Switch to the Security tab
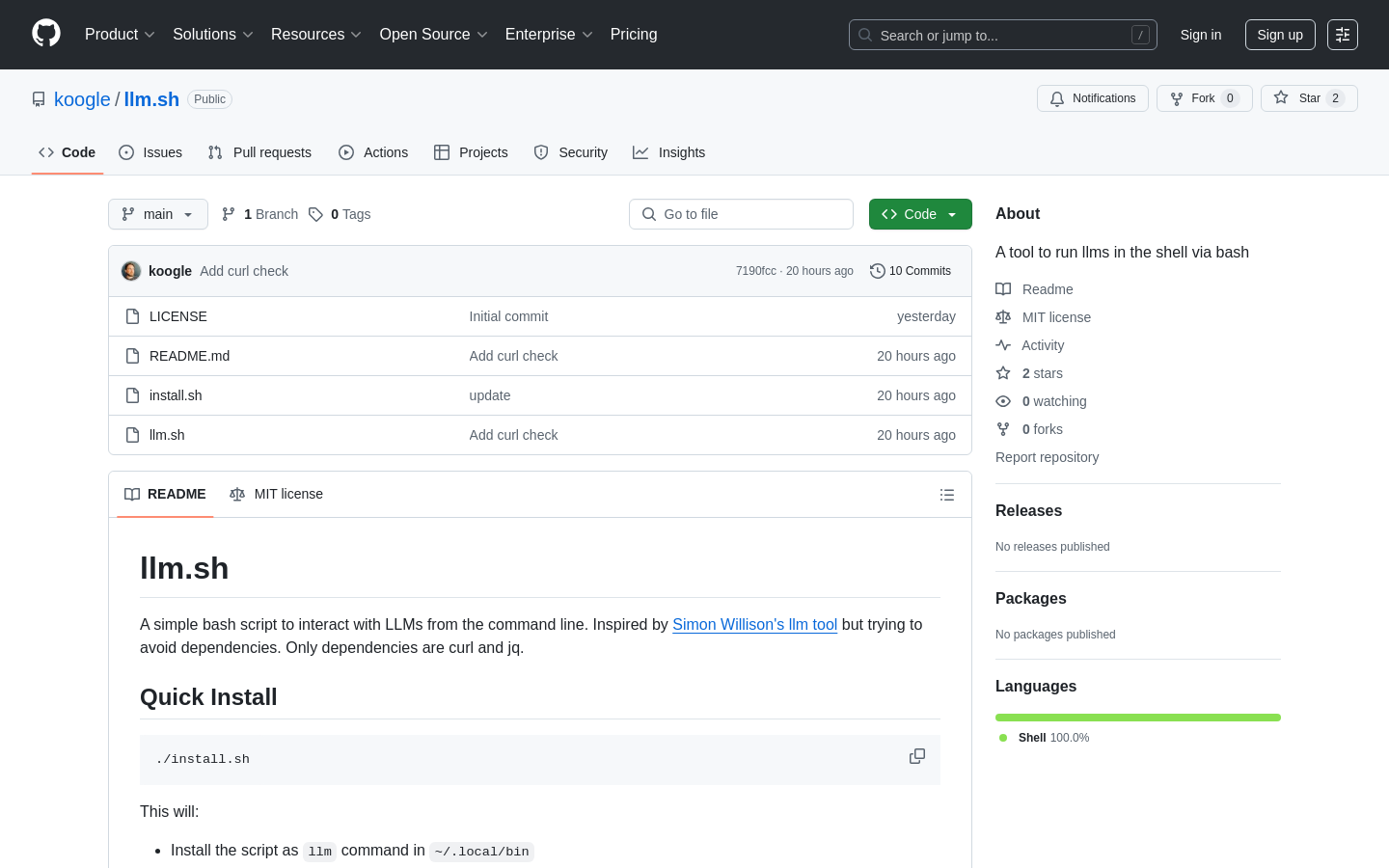This screenshot has width=1389, height=868. [571, 152]
